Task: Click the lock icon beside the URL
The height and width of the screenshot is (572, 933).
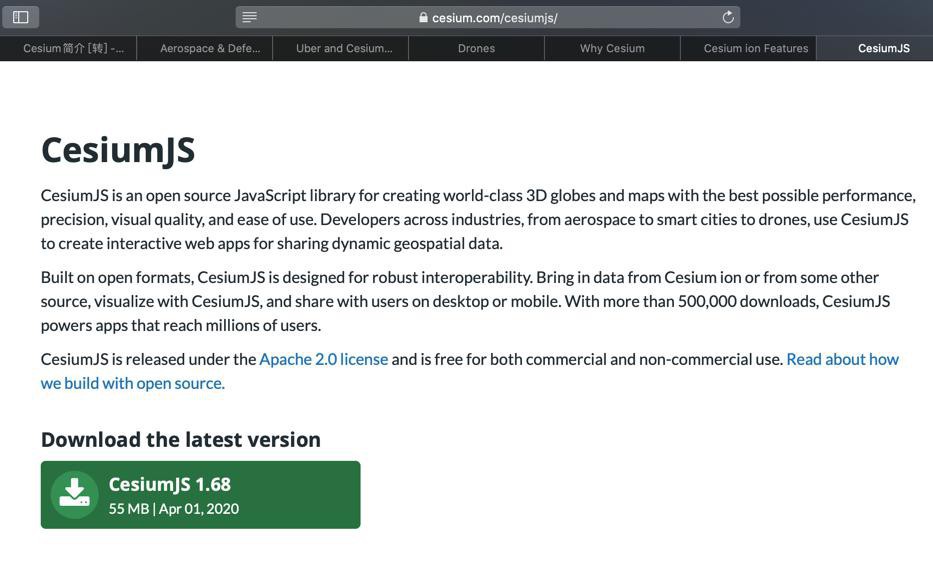Action: [x=424, y=18]
